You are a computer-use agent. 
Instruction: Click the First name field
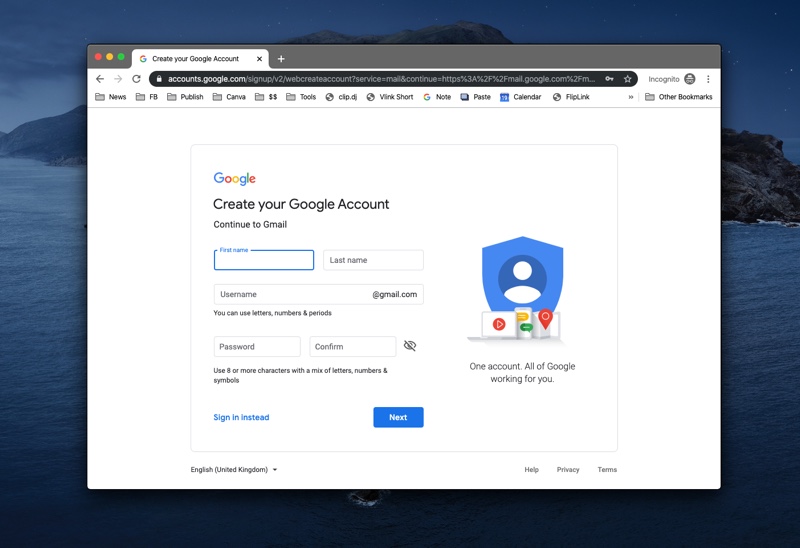[264, 260]
